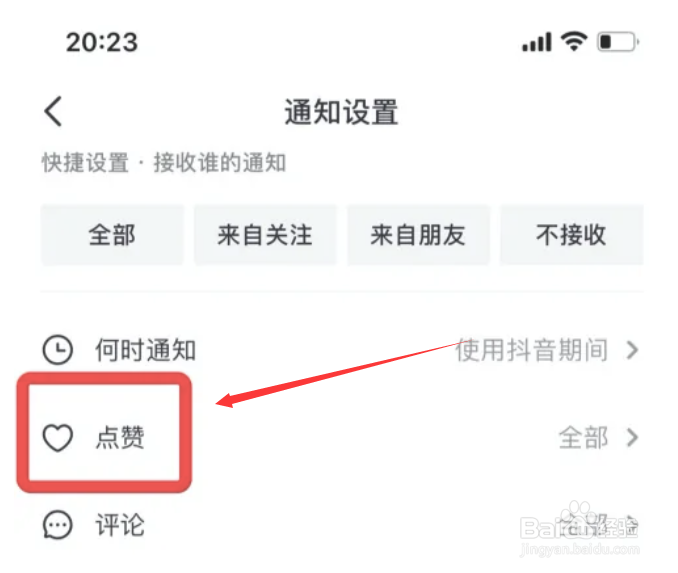Click the 全部 value in 点赞 row
Screen dimensions: 678x573
point(583,438)
